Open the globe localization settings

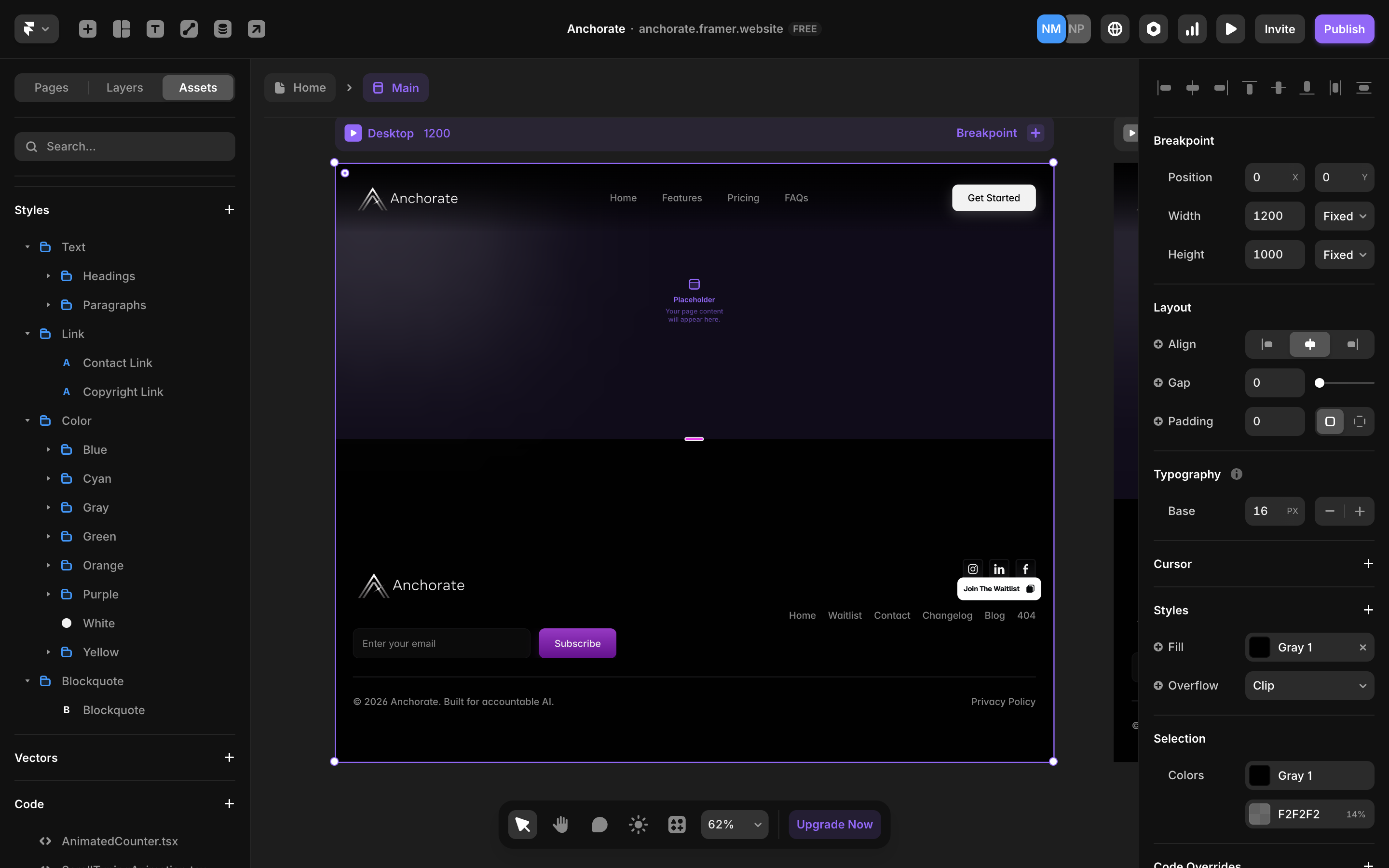click(1115, 29)
